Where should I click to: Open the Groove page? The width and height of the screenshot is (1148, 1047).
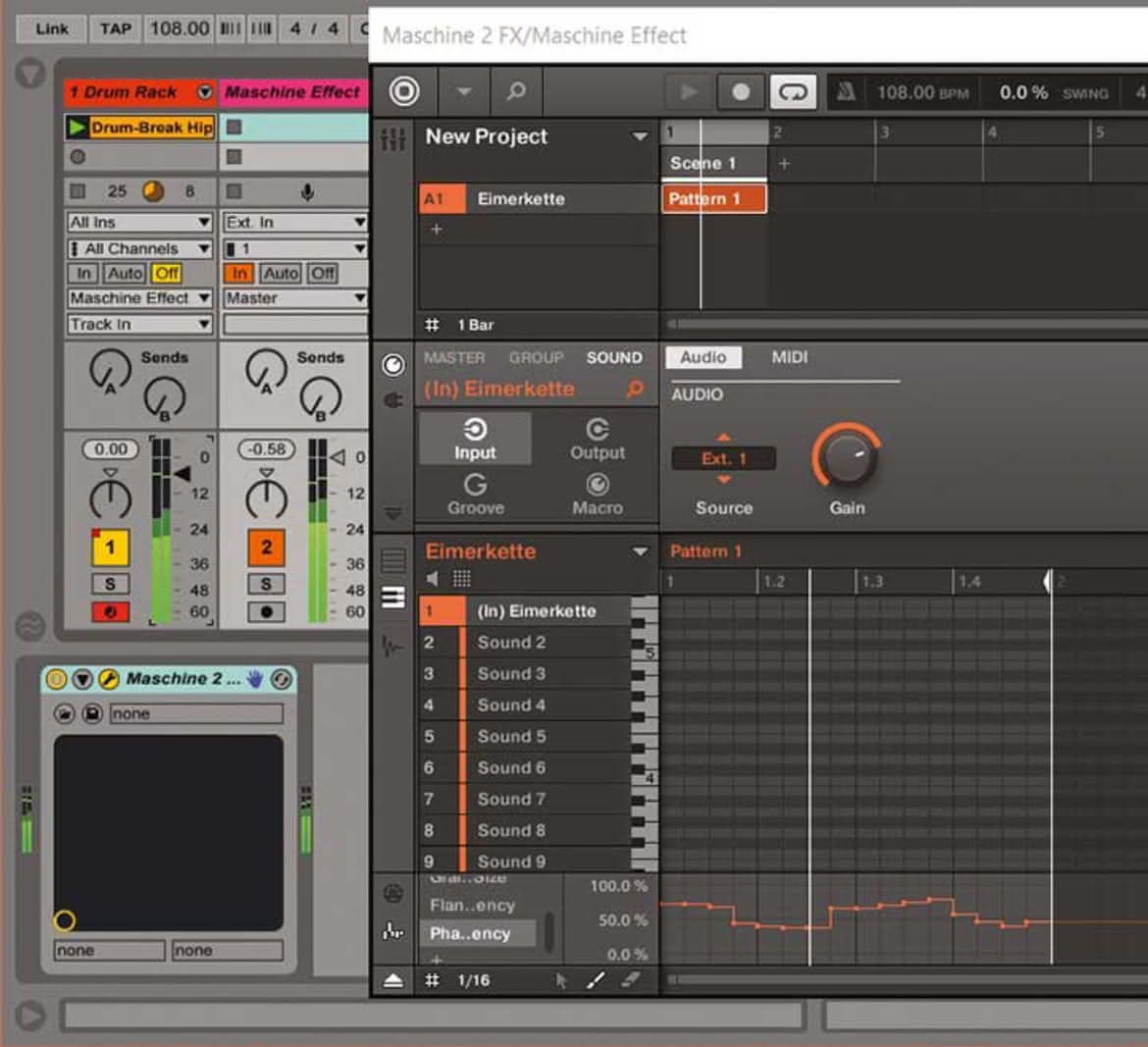pos(475,495)
